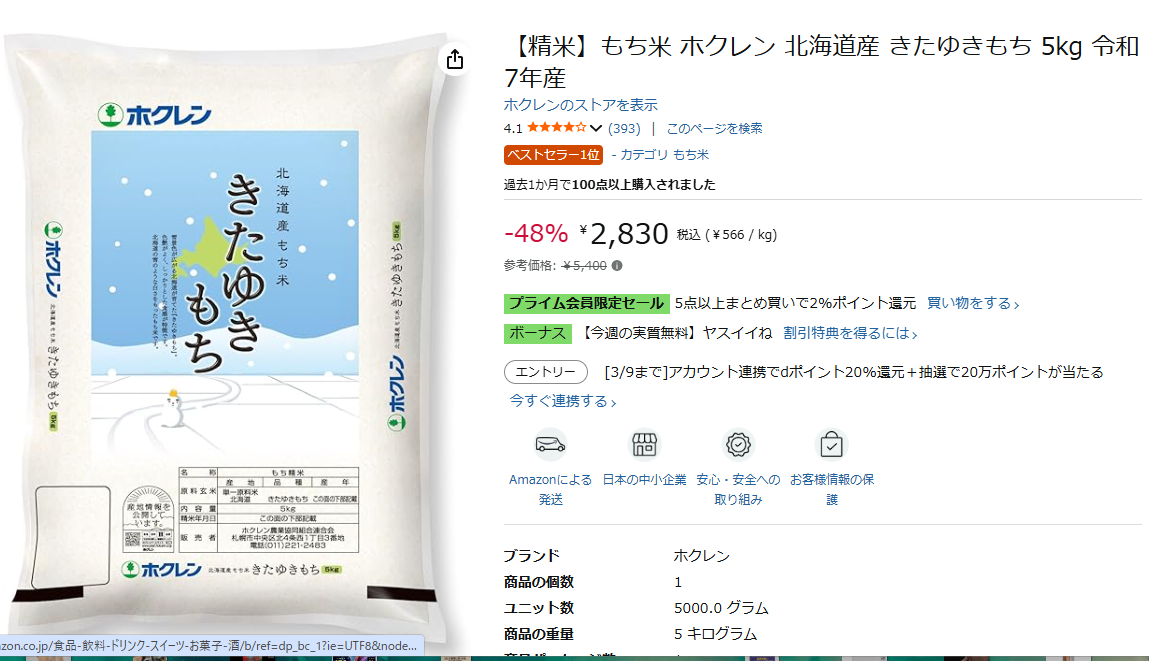This screenshot has height=661, width=1149.
Task: Click the プライム会員限定セール green label
Action: pyautogui.click(x=586, y=303)
